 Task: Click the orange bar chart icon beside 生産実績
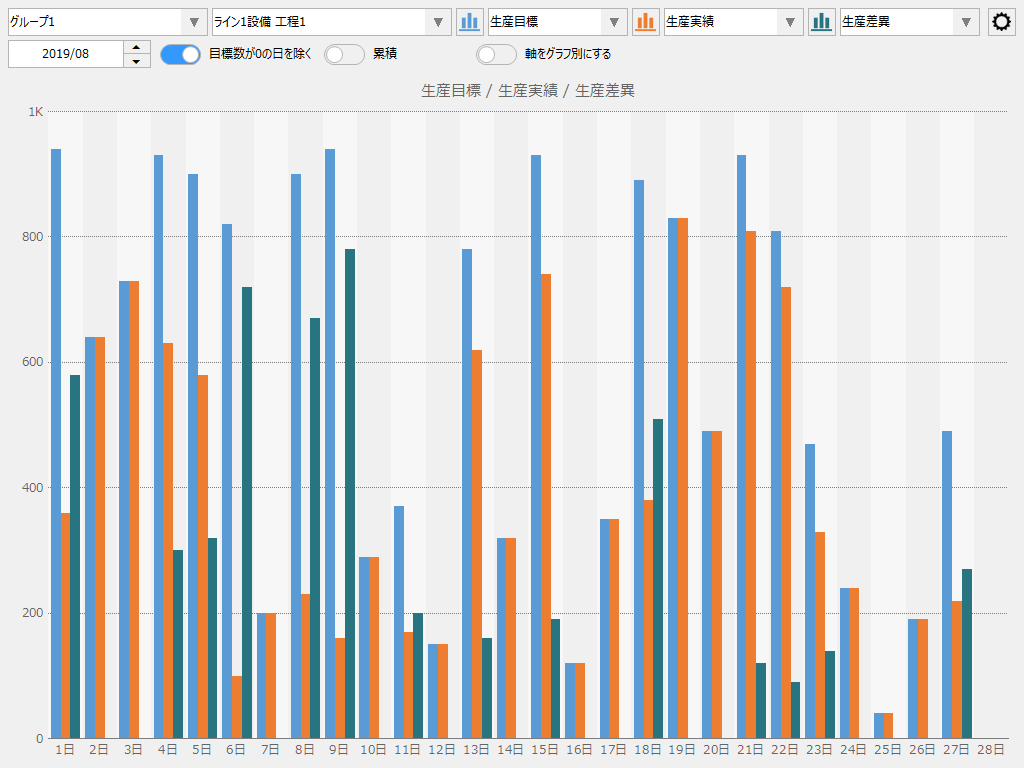click(x=646, y=21)
